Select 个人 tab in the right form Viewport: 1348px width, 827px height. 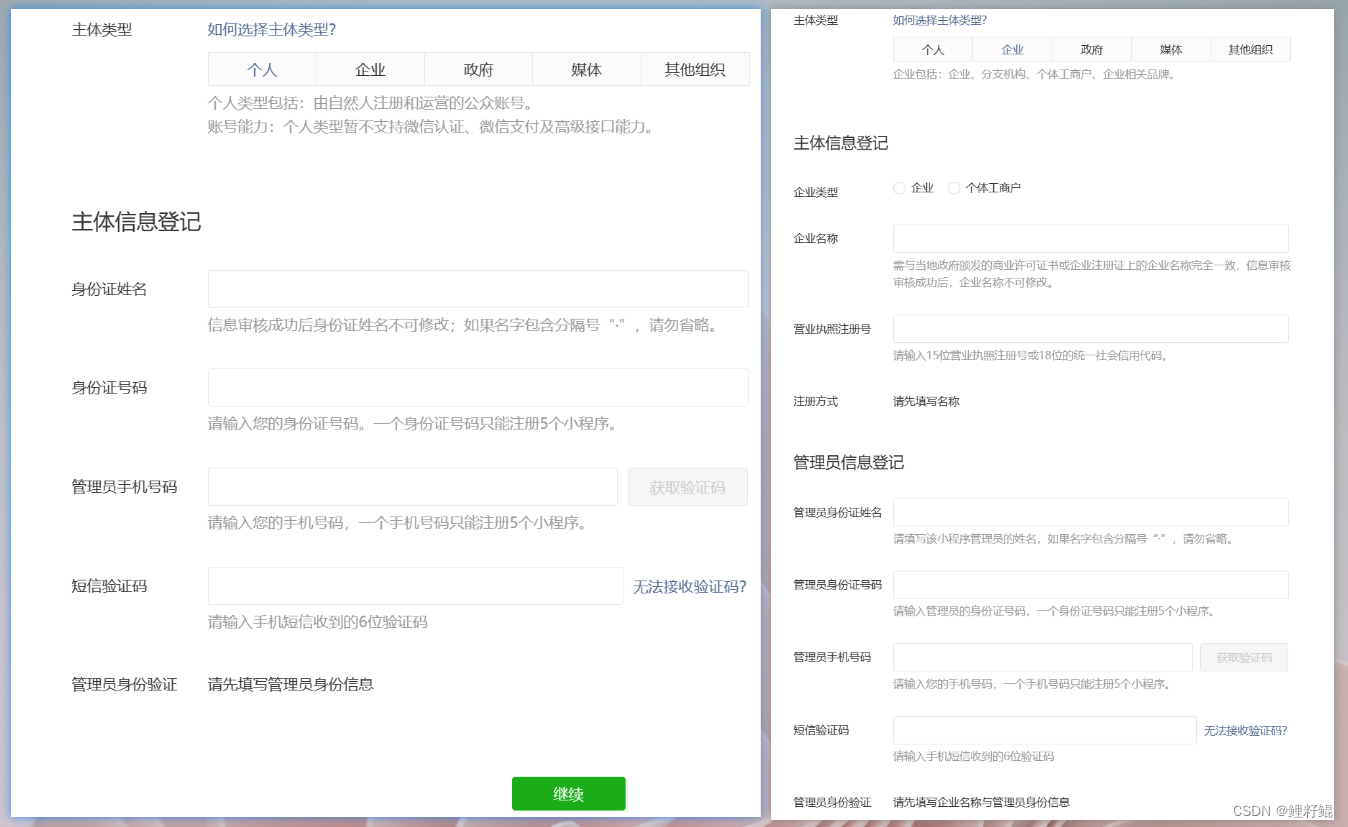tap(933, 50)
